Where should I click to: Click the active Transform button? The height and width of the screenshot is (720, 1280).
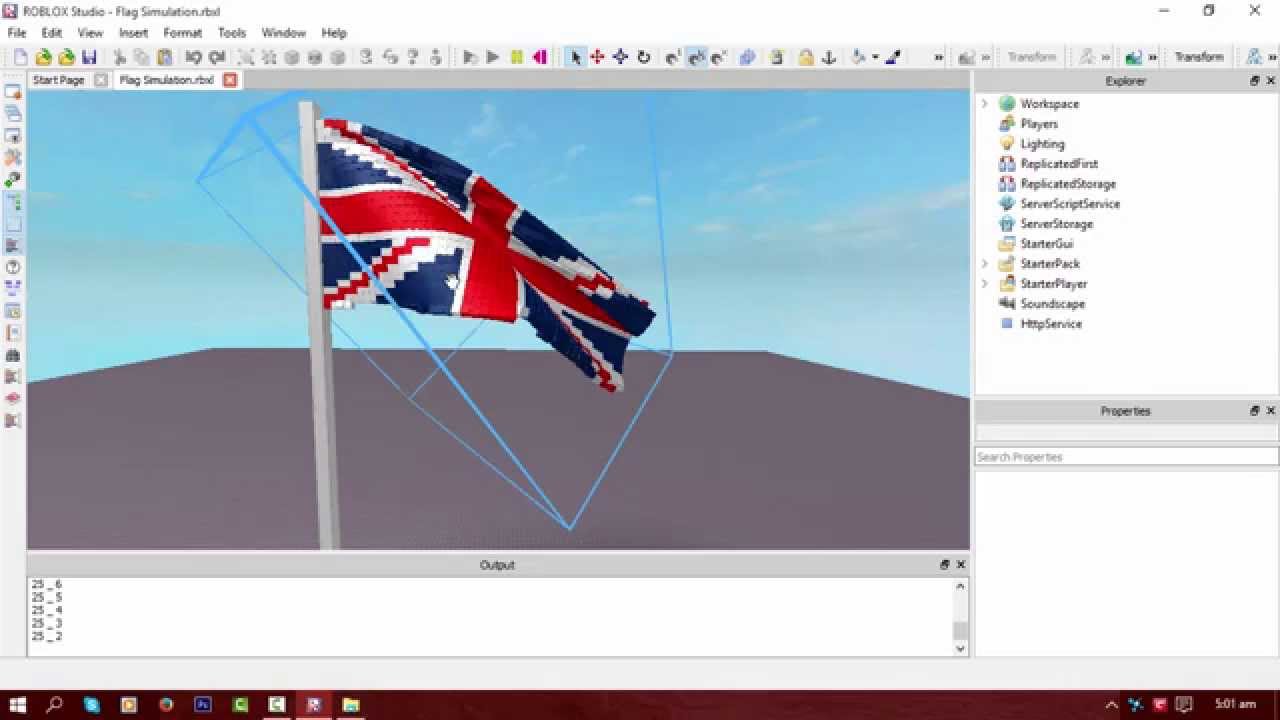tap(1199, 57)
